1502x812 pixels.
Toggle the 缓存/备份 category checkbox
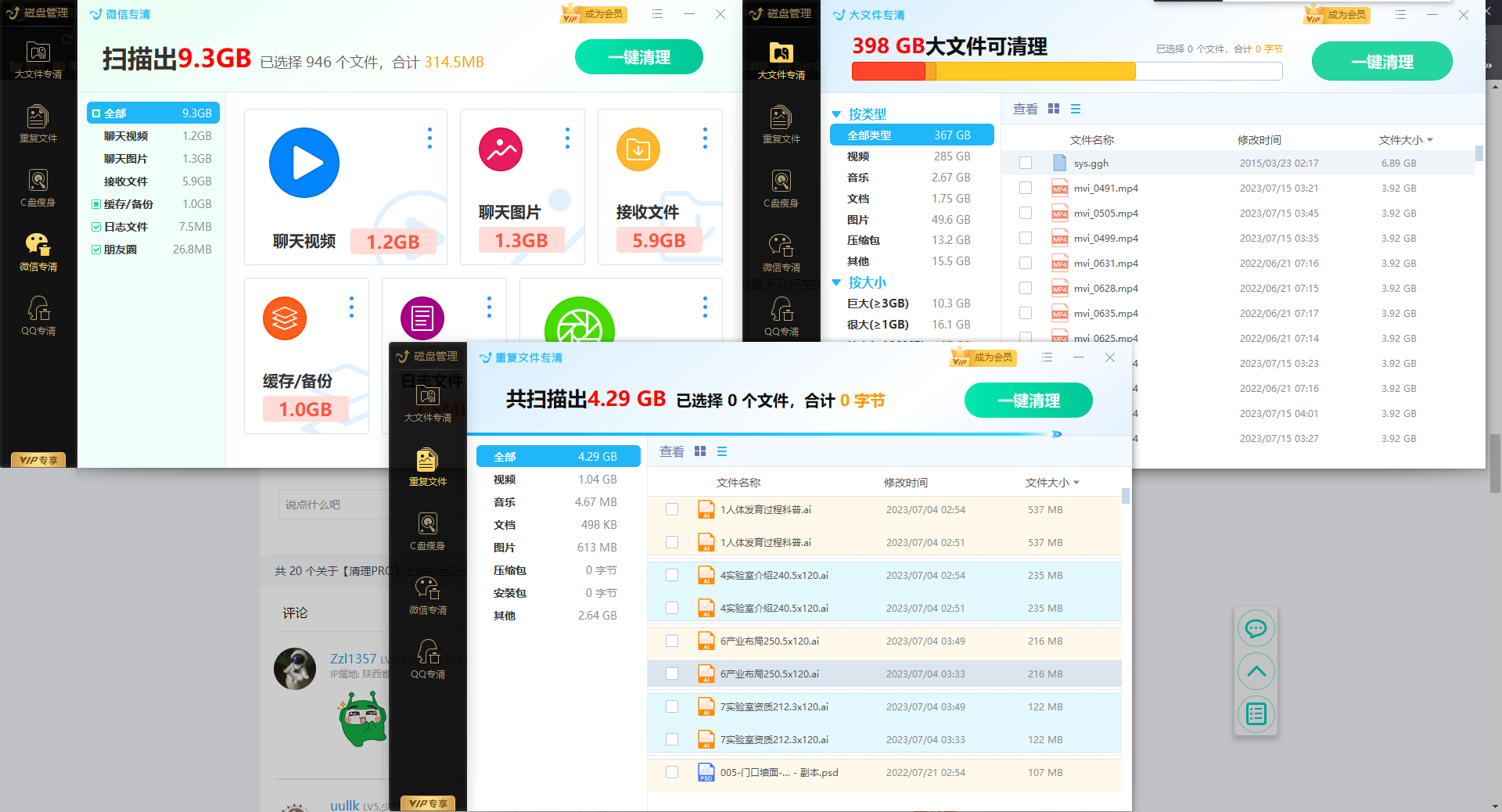96,204
